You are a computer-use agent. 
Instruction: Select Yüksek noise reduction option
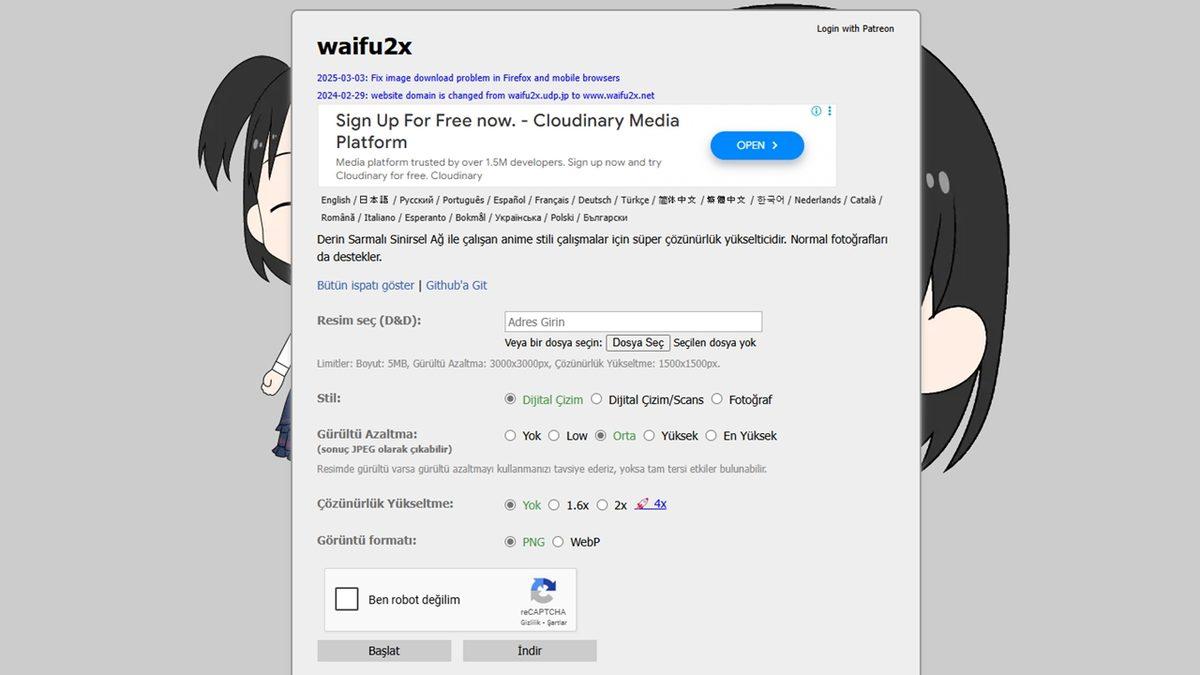click(x=649, y=435)
